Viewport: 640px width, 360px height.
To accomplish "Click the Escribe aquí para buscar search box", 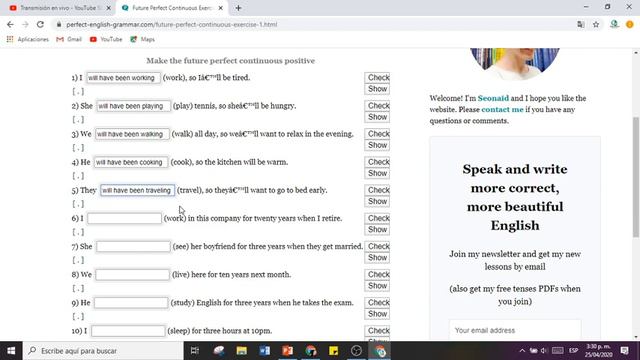I will pos(103,351).
